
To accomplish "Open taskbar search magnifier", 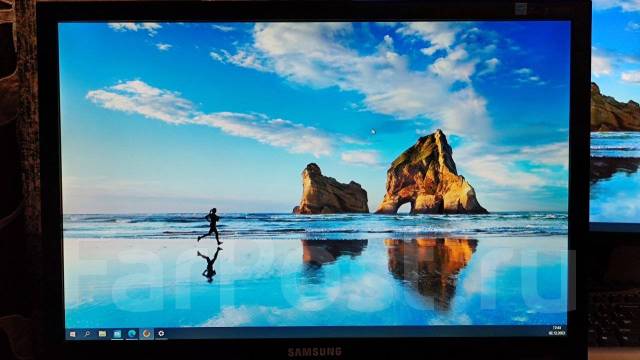I will tap(87, 334).
